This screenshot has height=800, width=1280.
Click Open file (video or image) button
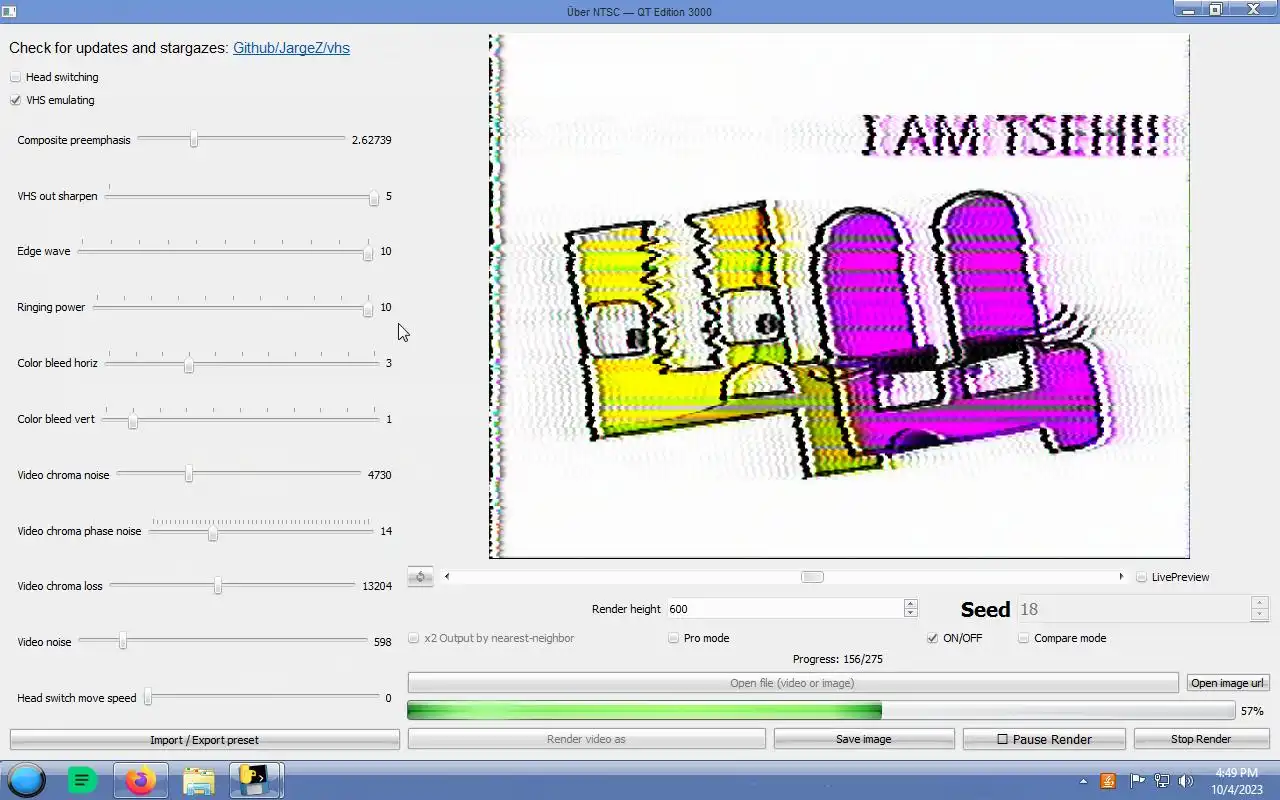click(x=793, y=683)
